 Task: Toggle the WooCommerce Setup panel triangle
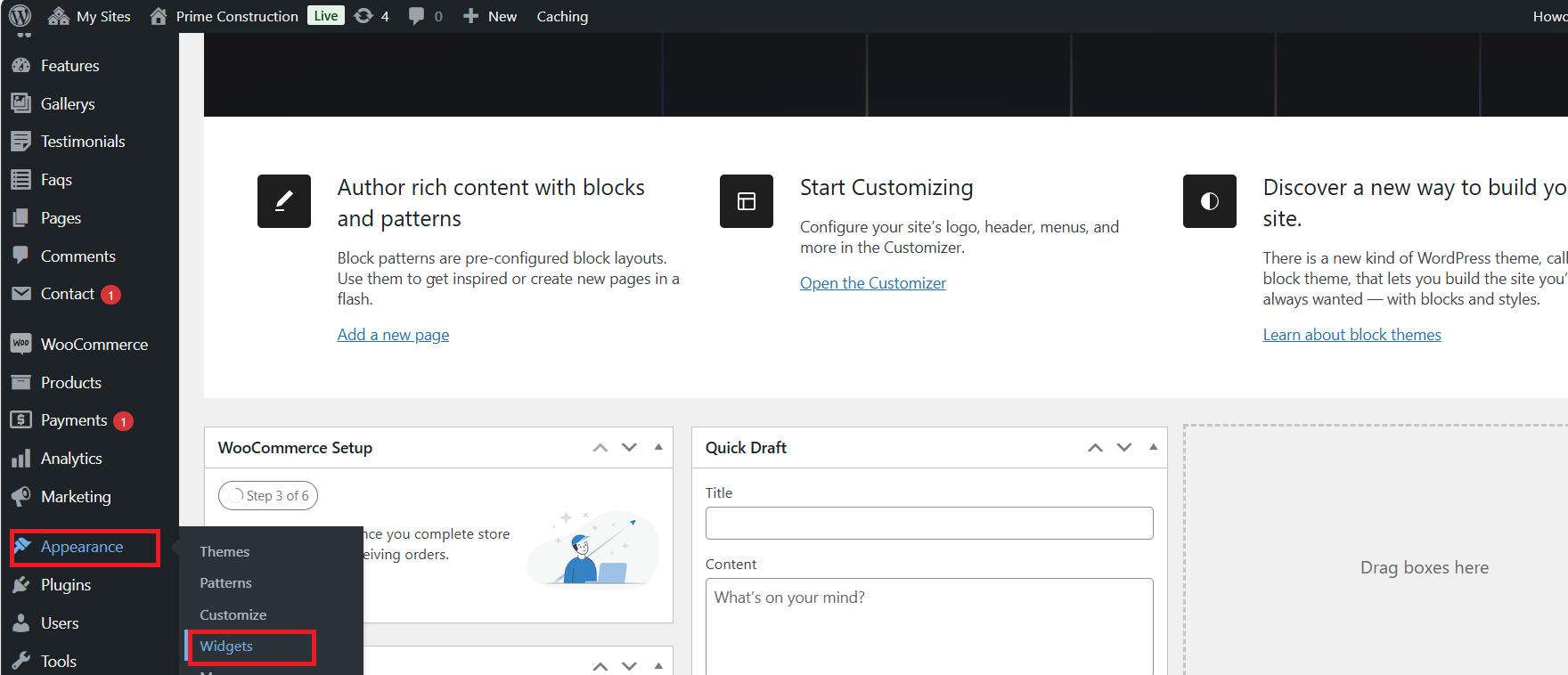(658, 447)
